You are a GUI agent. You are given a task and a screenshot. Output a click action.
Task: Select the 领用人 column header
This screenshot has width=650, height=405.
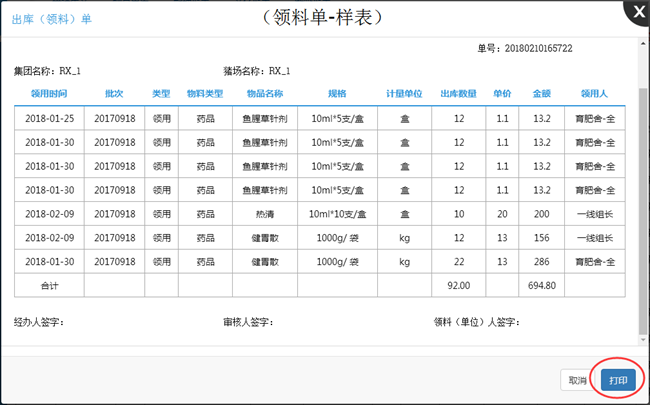coord(595,93)
